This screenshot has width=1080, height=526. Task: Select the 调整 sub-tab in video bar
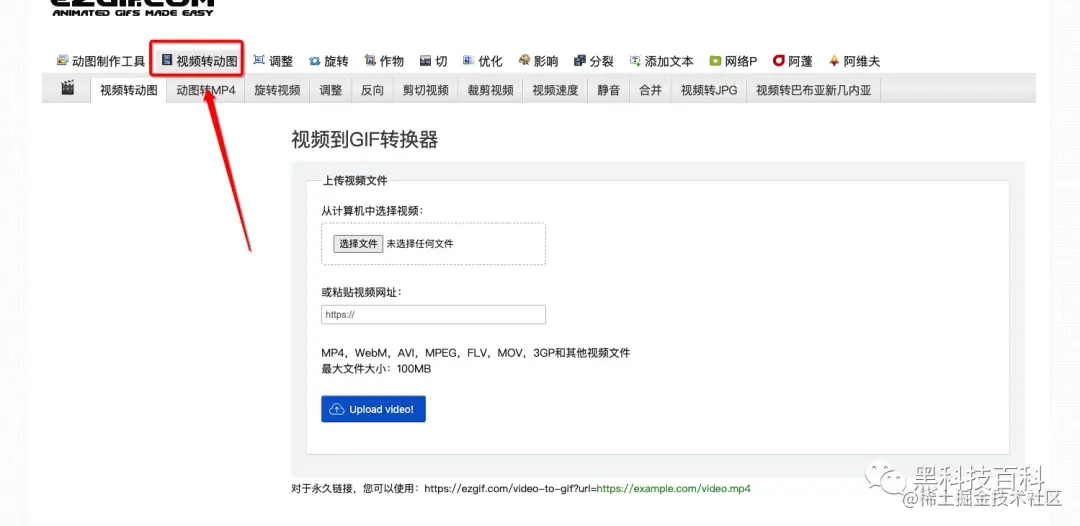click(x=331, y=90)
